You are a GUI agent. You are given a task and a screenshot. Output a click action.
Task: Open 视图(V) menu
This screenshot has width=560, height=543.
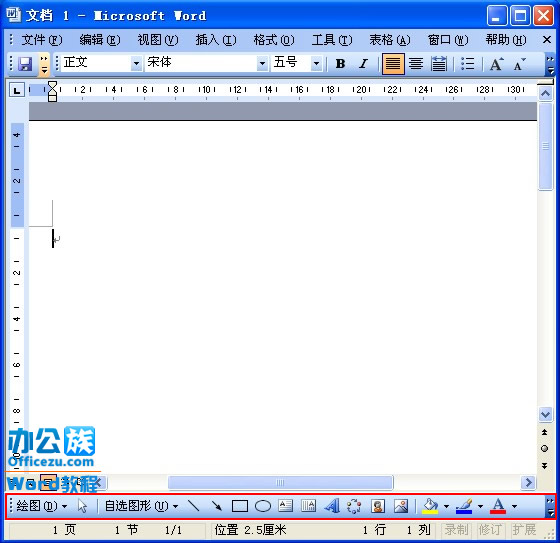point(158,40)
